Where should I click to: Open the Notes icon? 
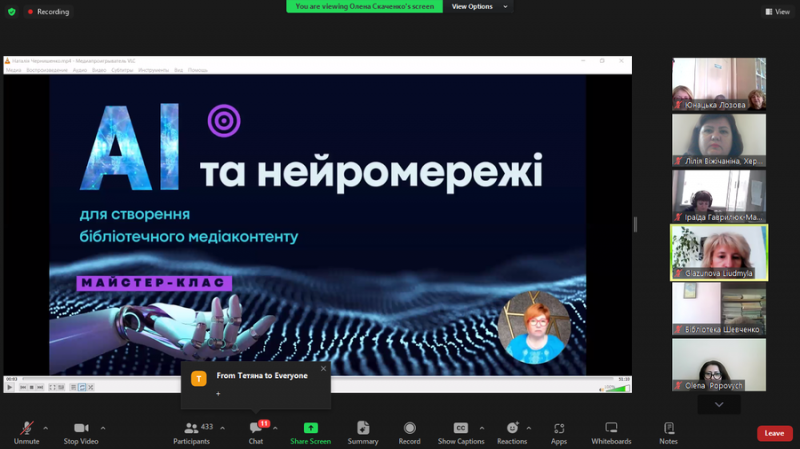(668, 428)
